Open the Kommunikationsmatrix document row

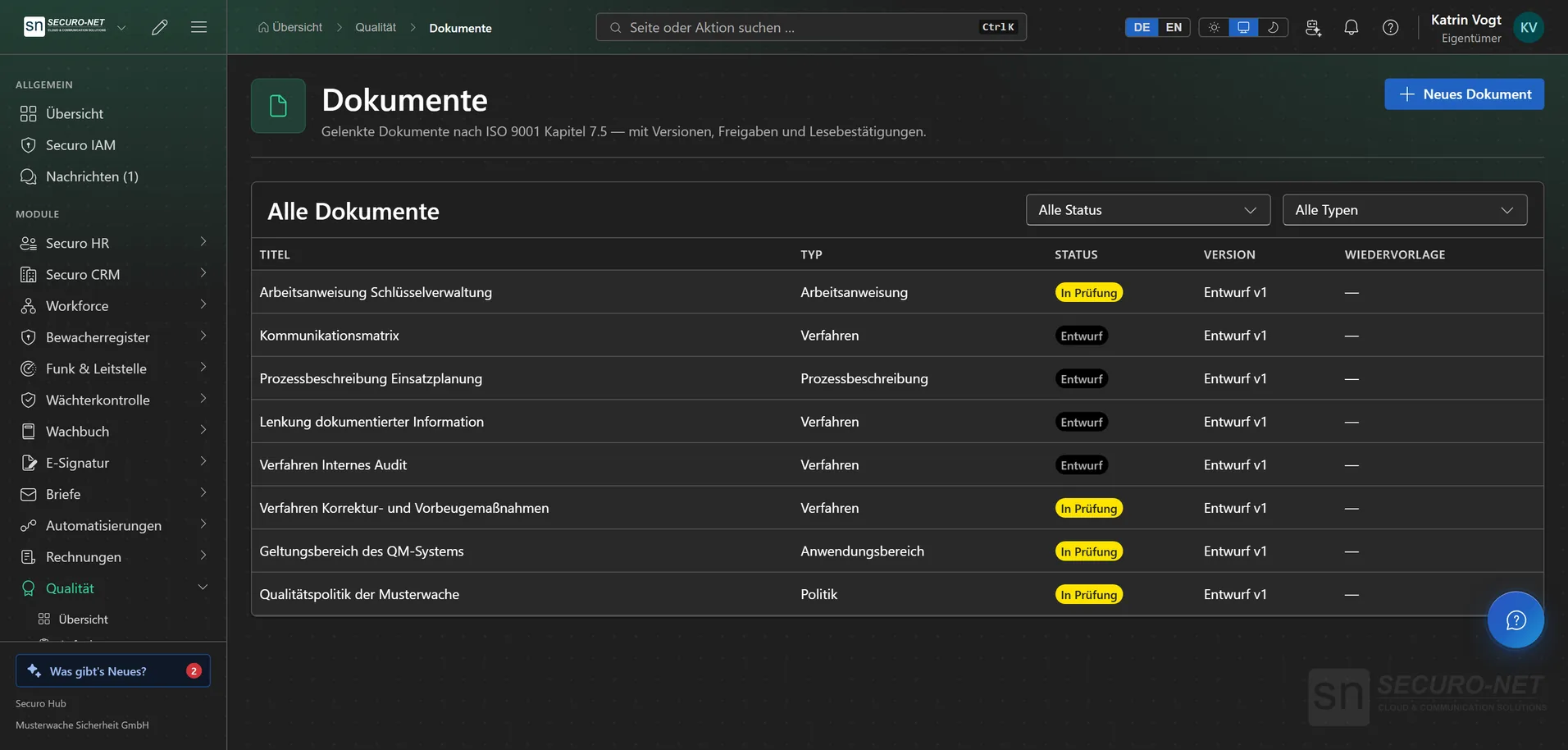pyautogui.click(x=897, y=336)
